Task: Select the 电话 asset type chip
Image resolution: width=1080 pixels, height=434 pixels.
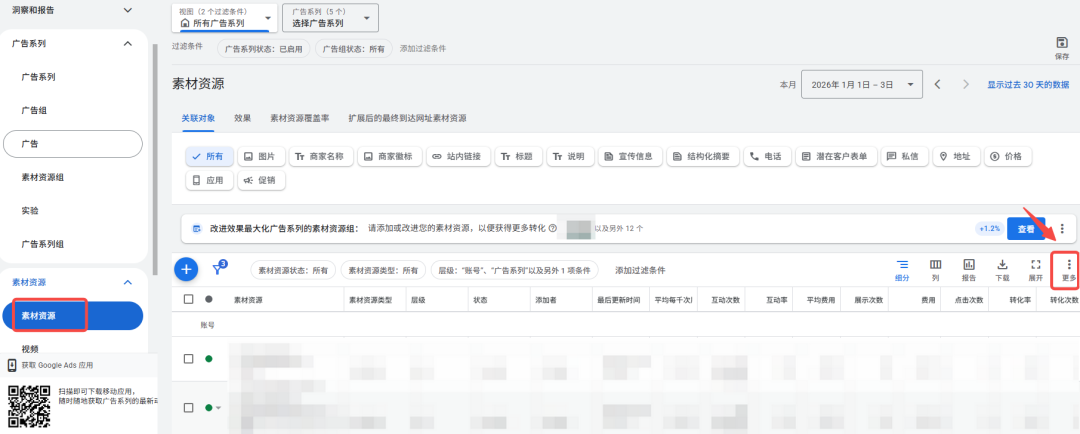Action: click(x=767, y=156)
